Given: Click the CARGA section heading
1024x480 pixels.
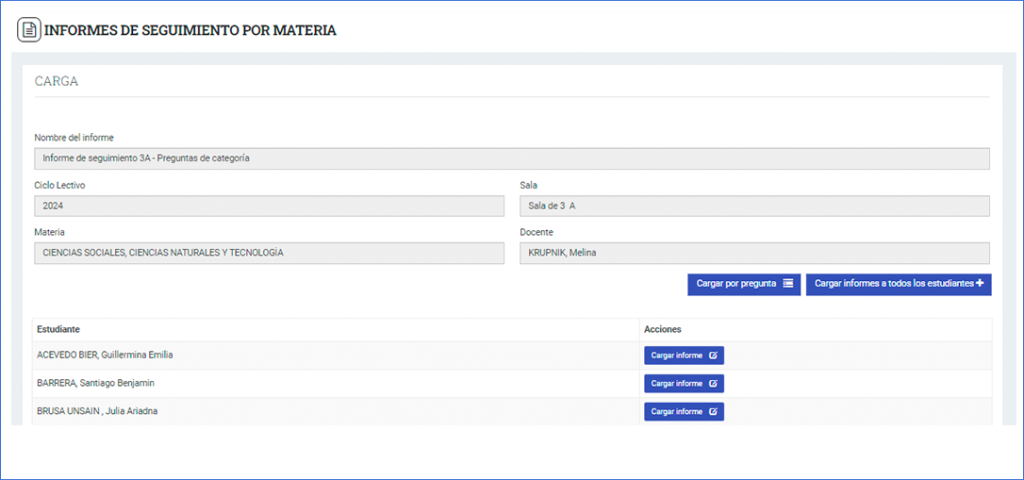Looking at the screenshot, I should click(56, 82).
